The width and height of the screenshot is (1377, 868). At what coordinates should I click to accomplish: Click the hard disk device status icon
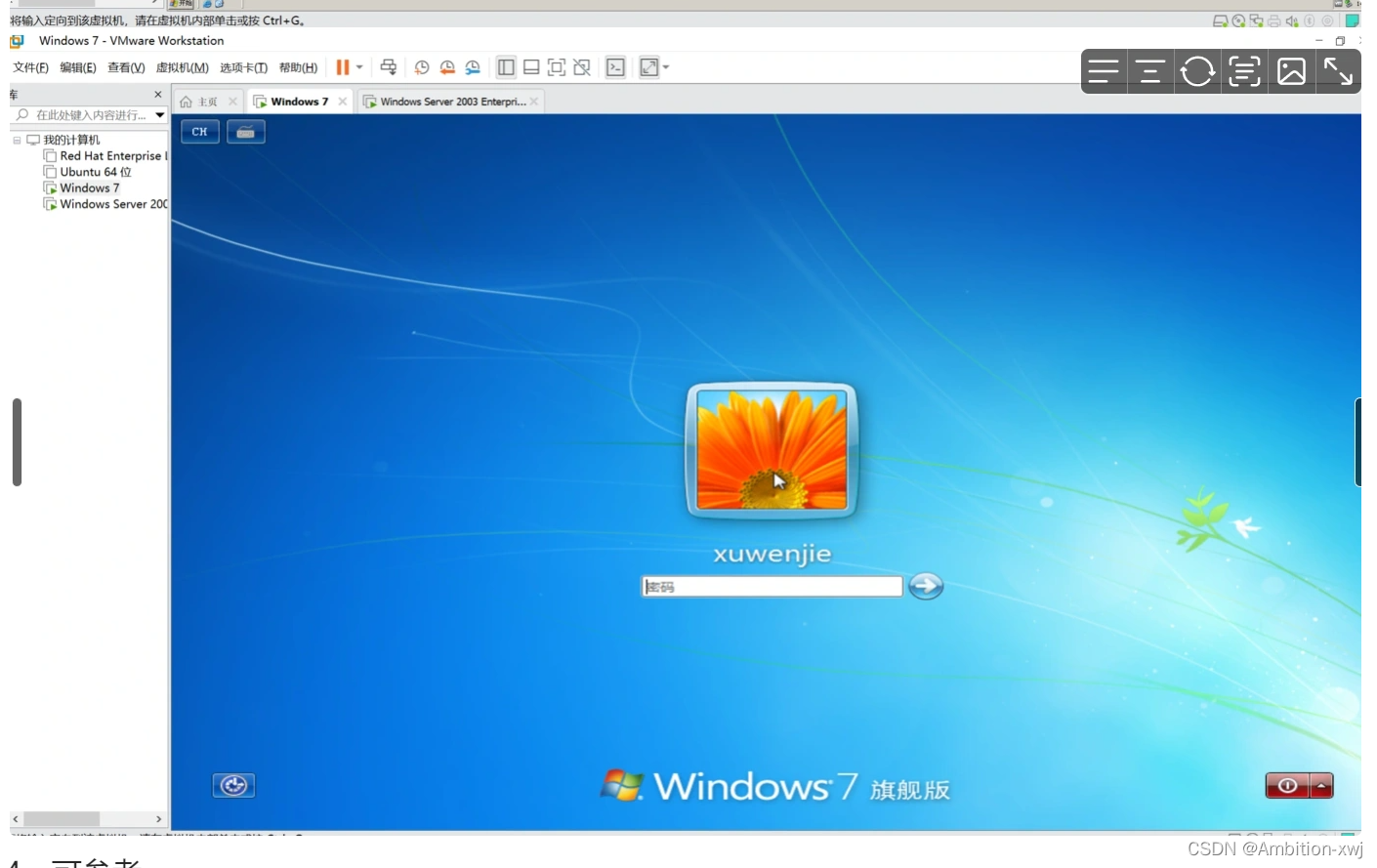pos(1221,21)
